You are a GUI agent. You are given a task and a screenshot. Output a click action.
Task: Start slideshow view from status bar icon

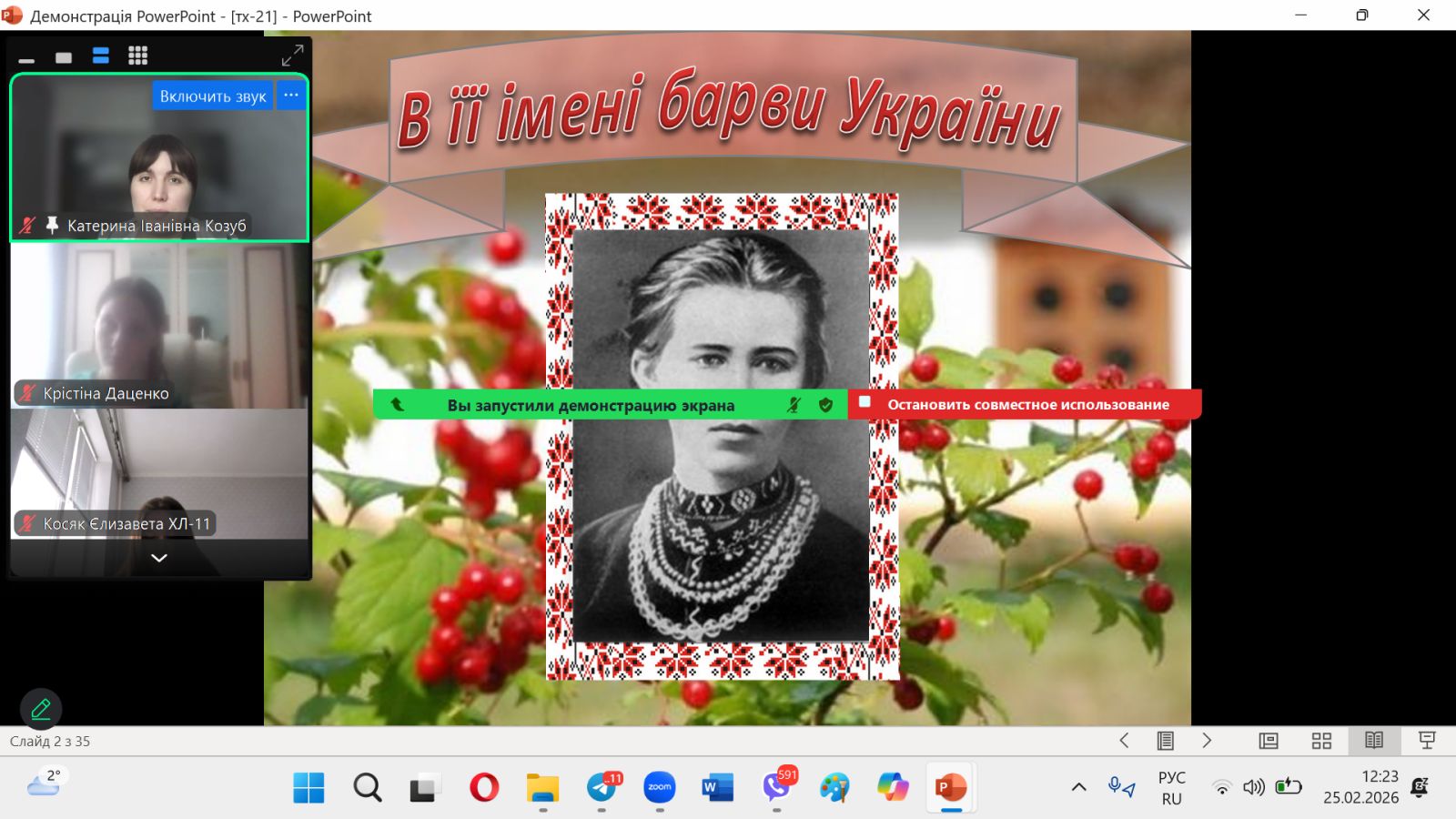point(1427,741)
